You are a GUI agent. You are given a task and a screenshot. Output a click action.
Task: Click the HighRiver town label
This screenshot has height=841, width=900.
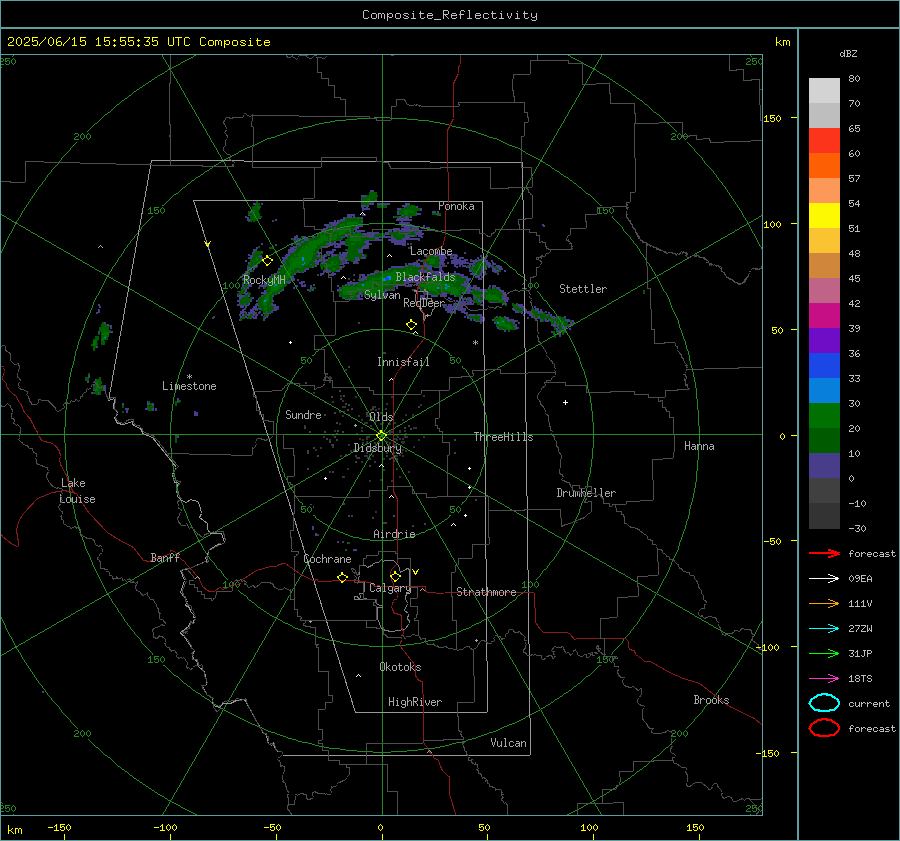(x=415, y=703)
